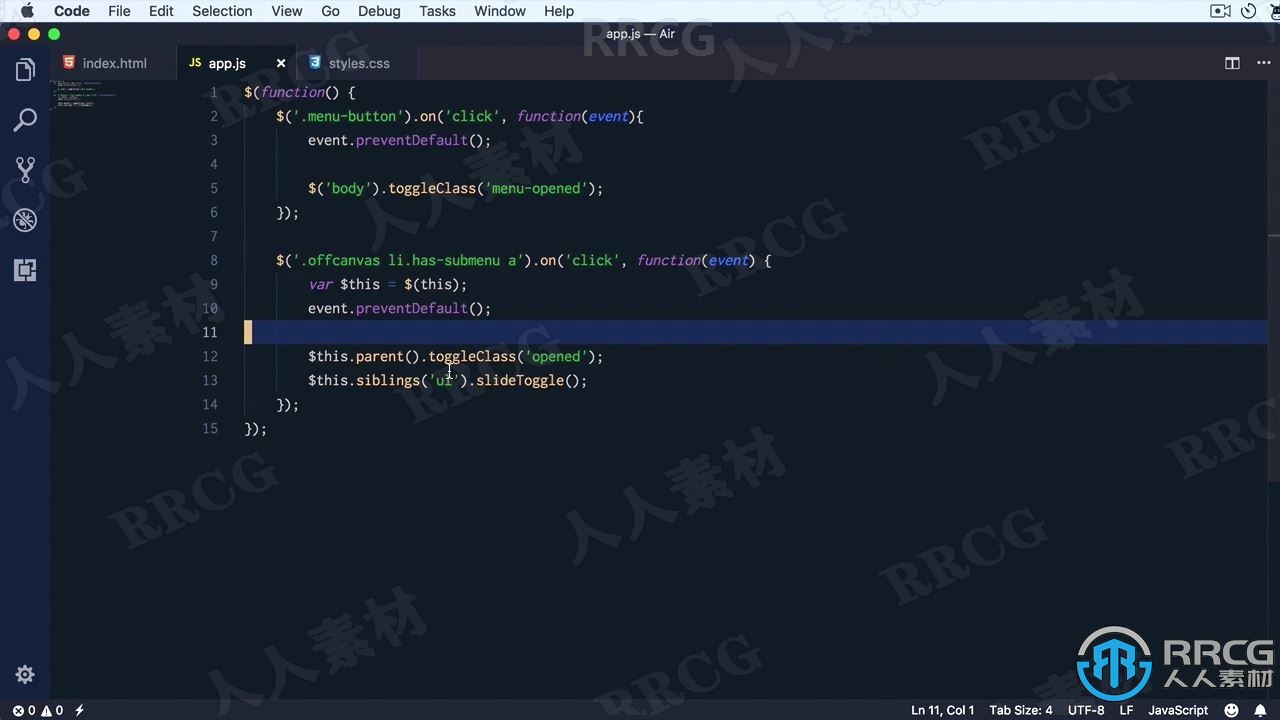
Task: Click the 'body' selector string
Action: click(x=348, y=188)
